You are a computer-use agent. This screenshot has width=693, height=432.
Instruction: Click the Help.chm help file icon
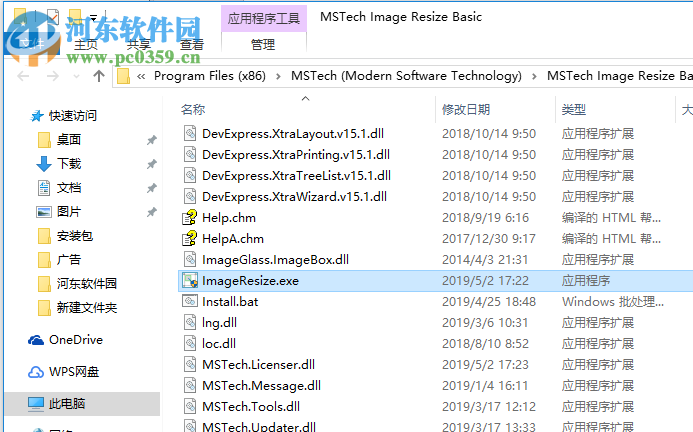tap(190, 218)
